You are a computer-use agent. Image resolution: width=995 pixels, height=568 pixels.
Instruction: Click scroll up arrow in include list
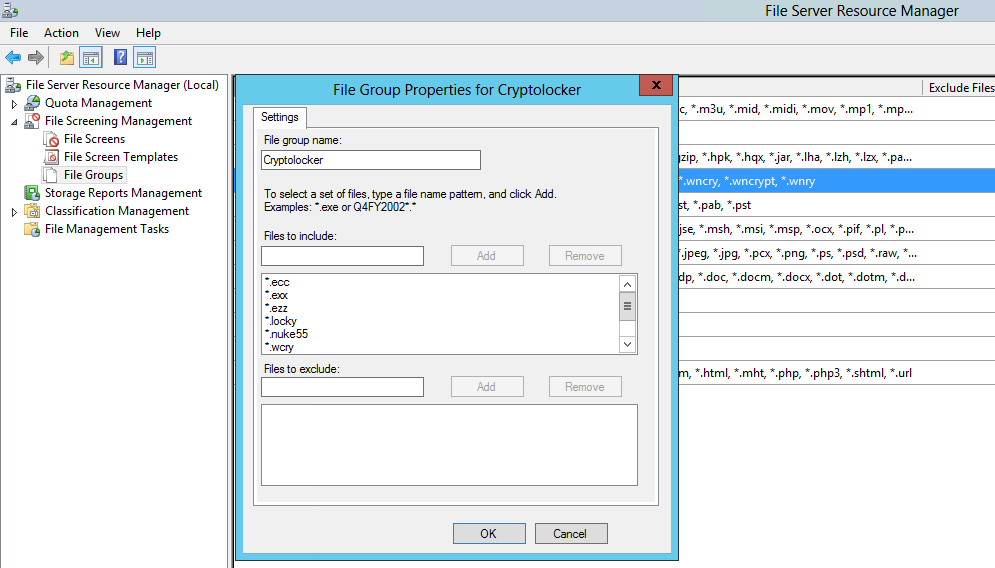pos(627,284)
